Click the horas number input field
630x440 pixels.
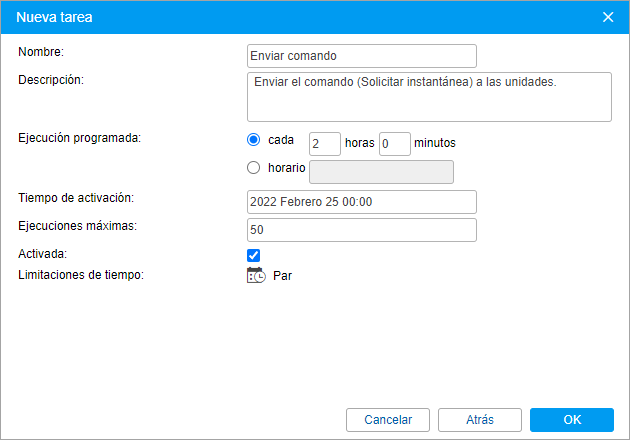(x=324, y=143)
